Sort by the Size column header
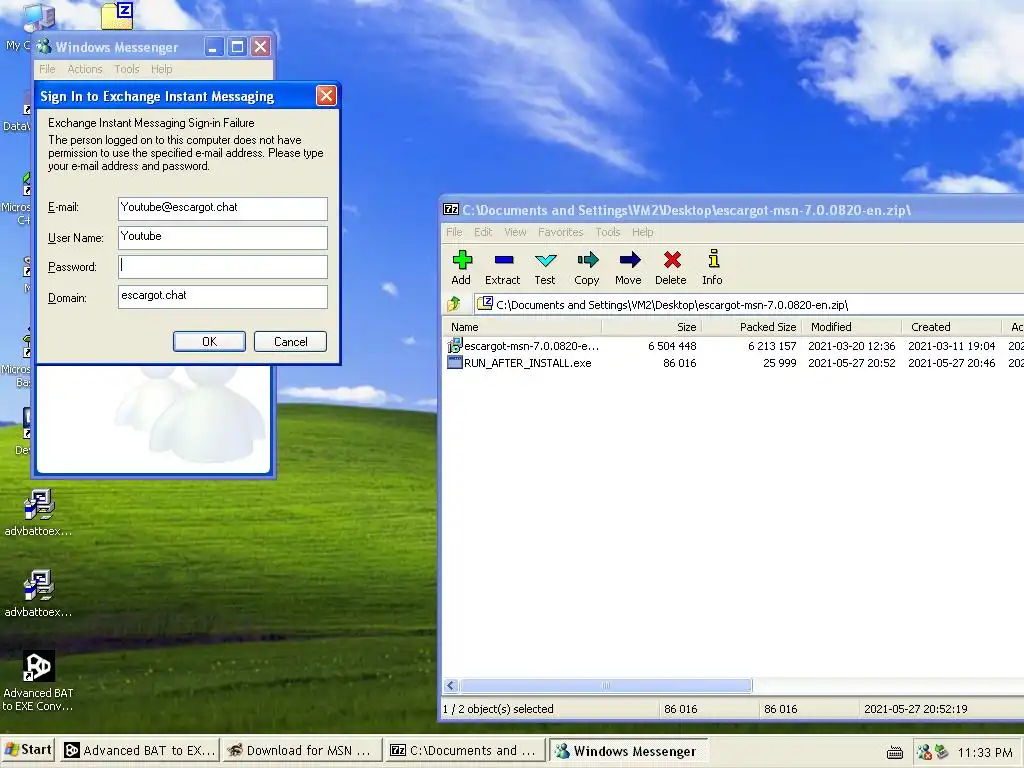 coord(651,327)
